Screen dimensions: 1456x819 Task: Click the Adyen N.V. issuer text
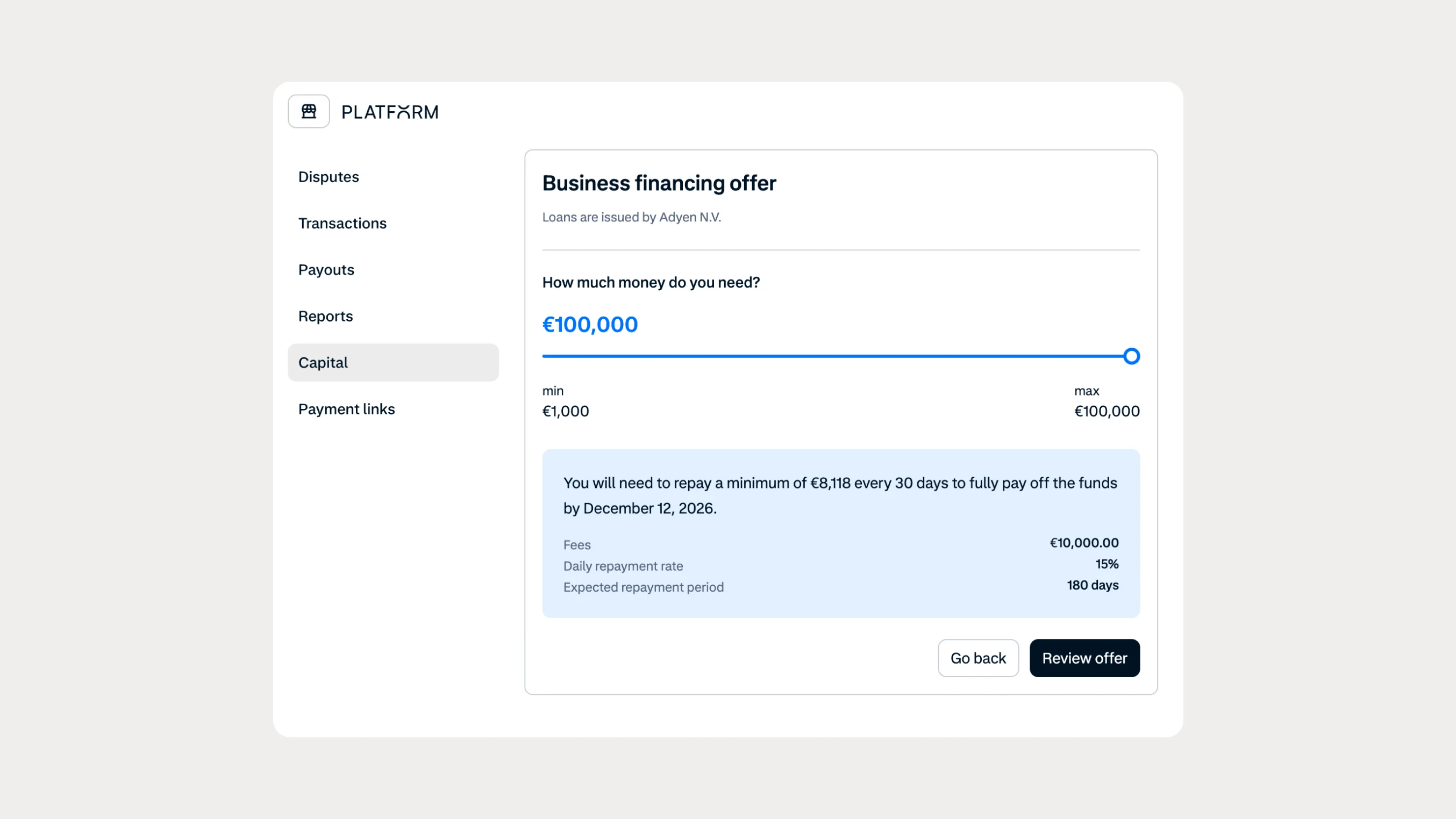point(631,217)
